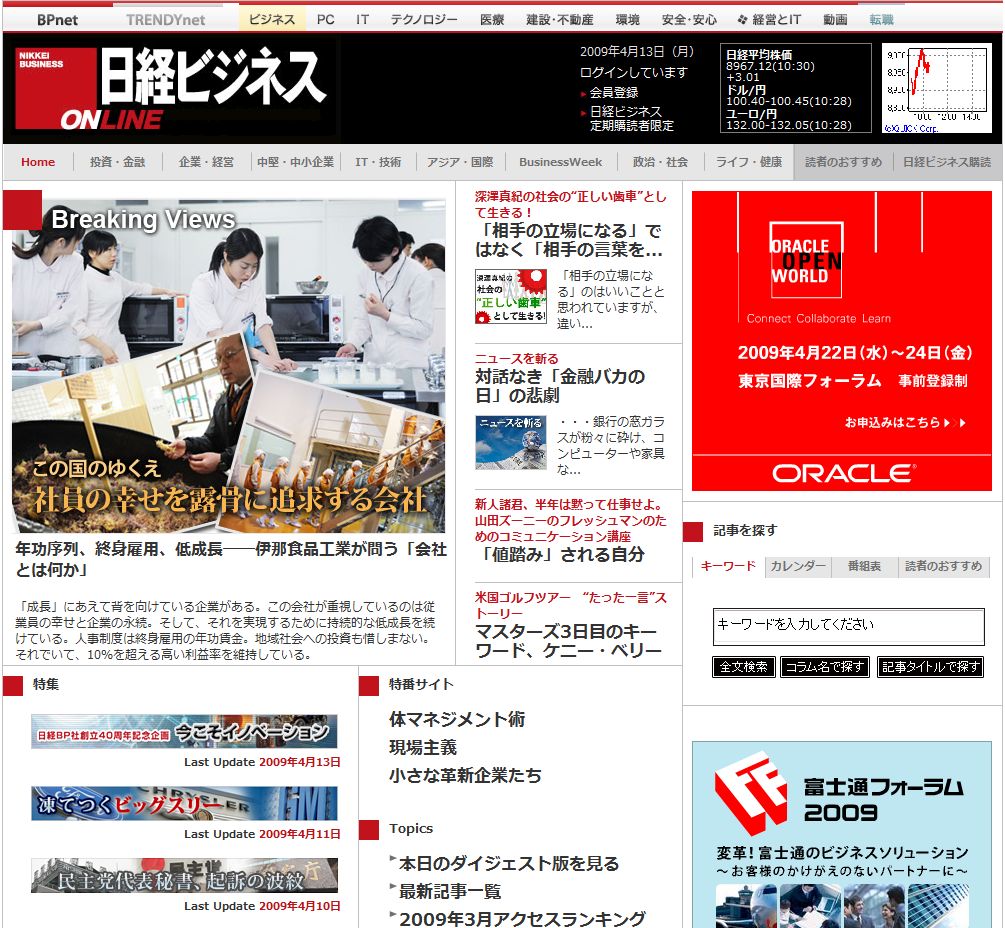
Task: Click the keyword search input field
Action: 848,626
